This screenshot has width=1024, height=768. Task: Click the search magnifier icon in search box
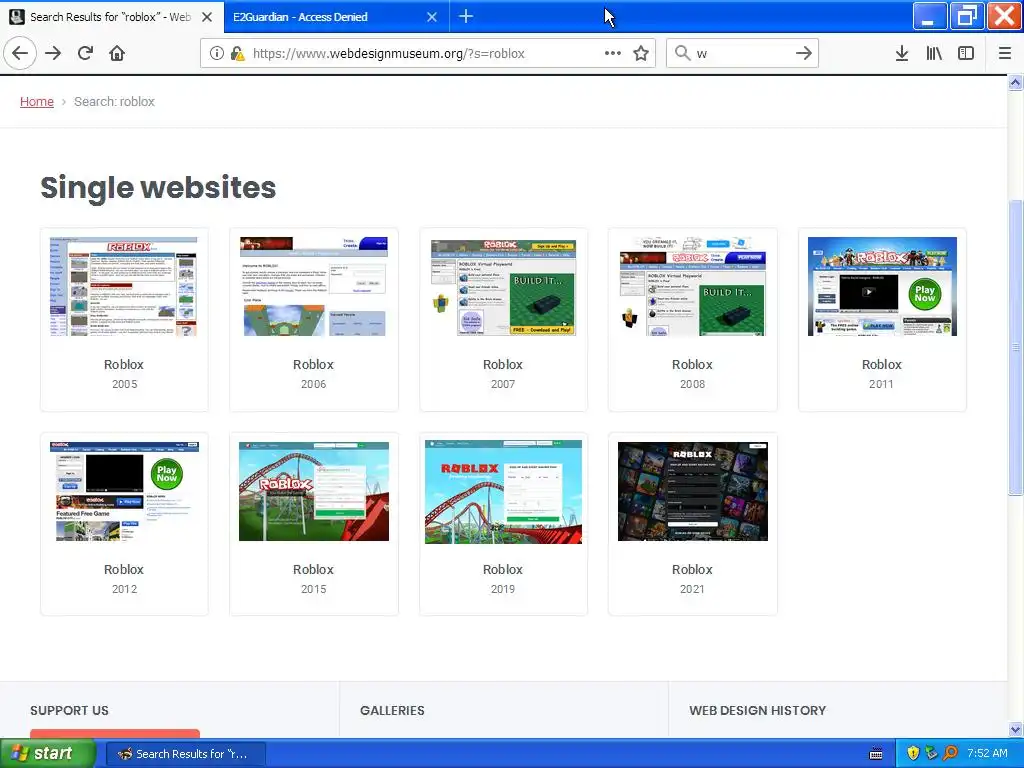[682, 53]
